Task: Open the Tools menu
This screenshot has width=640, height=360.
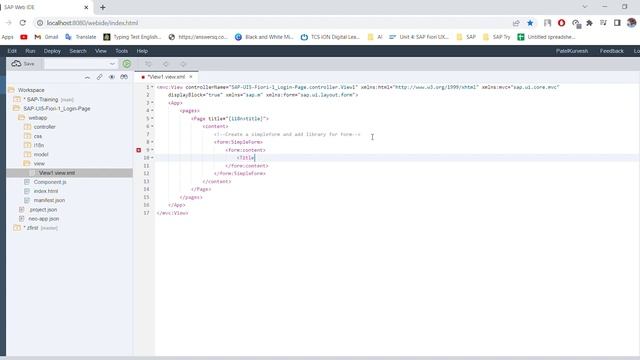Action: point(122,51)
